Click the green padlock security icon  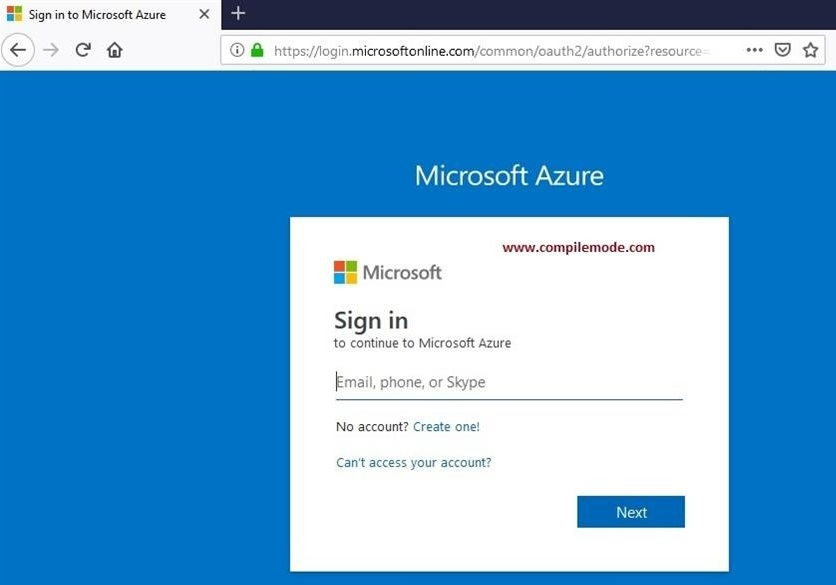pyautogui.click(x=255, y=49)
